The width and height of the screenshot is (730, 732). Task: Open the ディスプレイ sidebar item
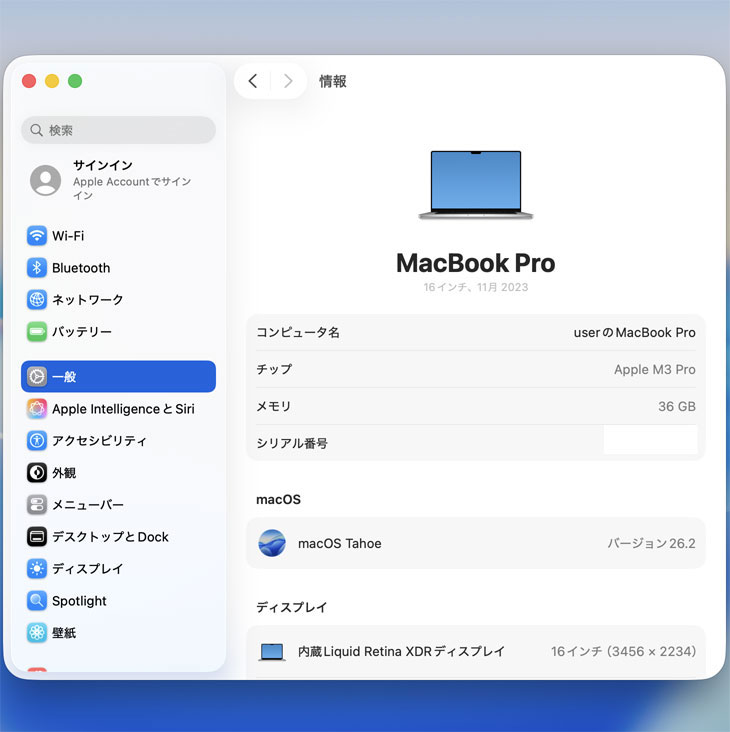coord(88,569)
